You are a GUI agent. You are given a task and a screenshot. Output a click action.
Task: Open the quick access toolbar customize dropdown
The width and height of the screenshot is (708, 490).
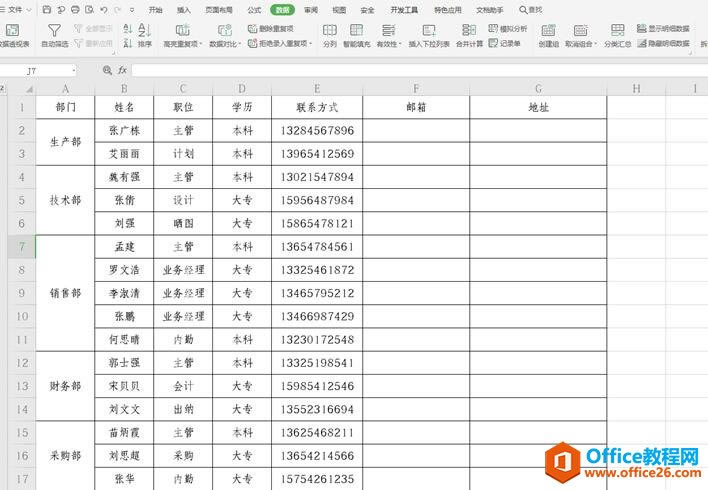click(132, 9)
